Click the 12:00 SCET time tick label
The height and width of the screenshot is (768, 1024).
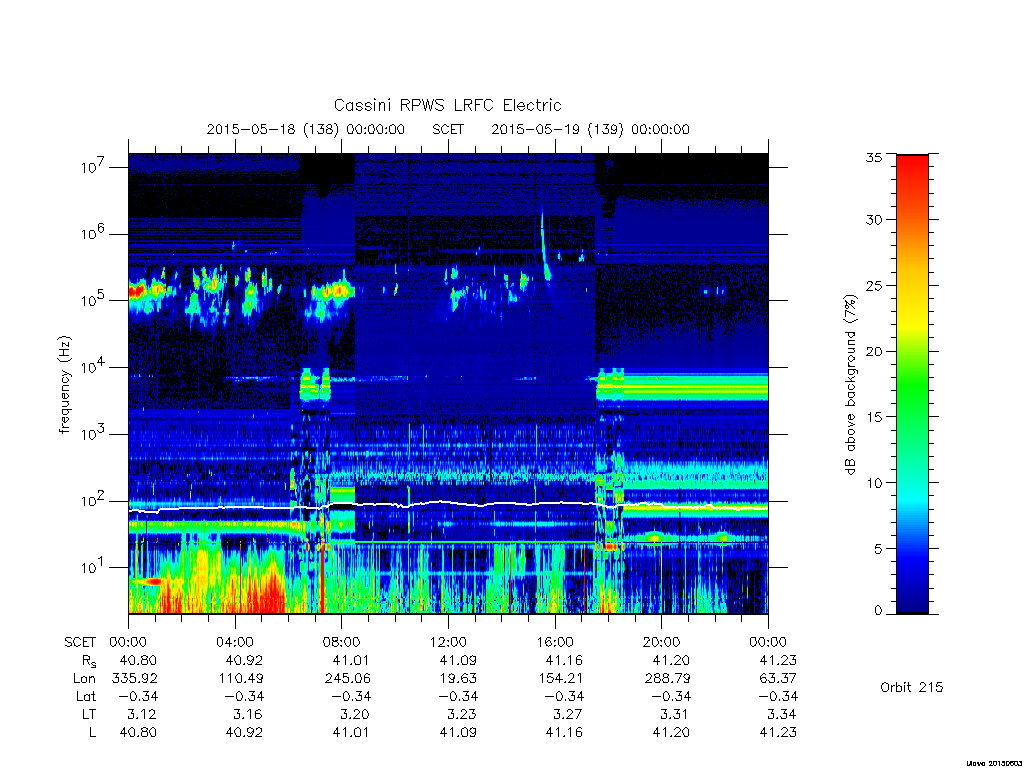pos(448,642)
